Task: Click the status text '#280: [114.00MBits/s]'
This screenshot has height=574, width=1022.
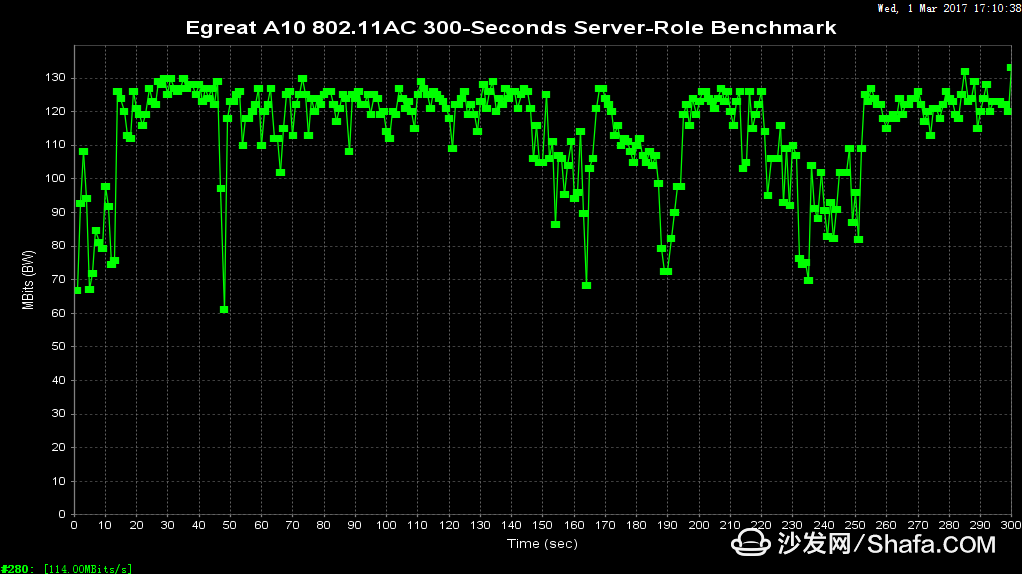Action: coord(66,569)
